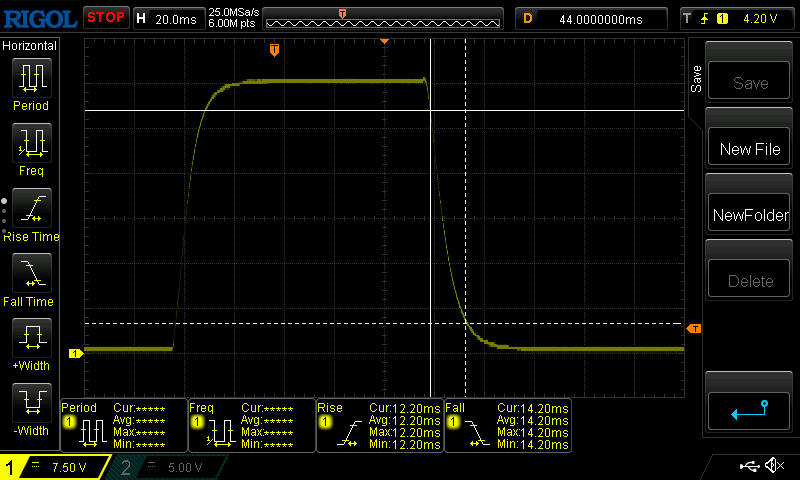Click the Rise measurement Cur:12.20ms value

[404, 409]
